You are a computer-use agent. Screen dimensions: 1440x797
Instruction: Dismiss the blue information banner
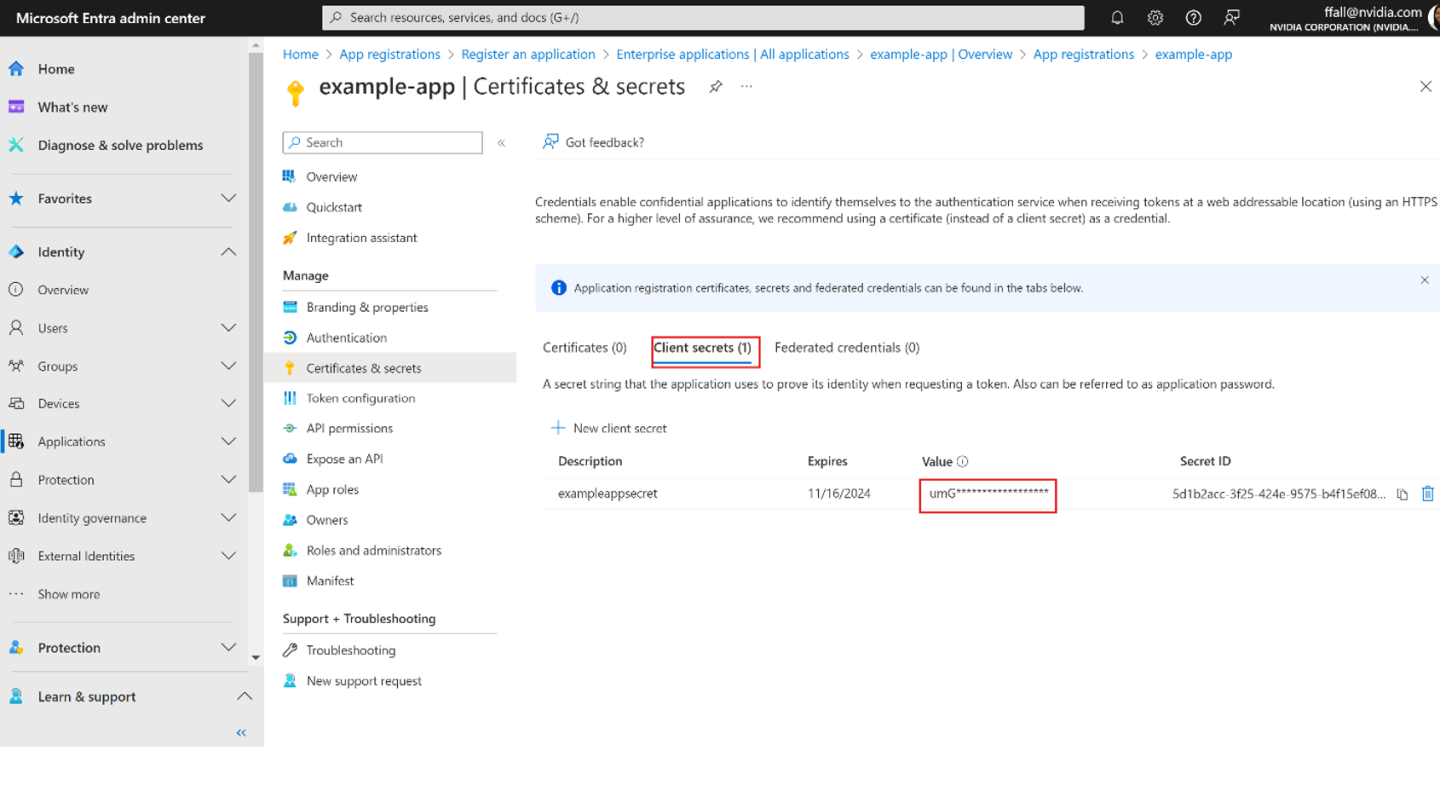click(1424, 280)
